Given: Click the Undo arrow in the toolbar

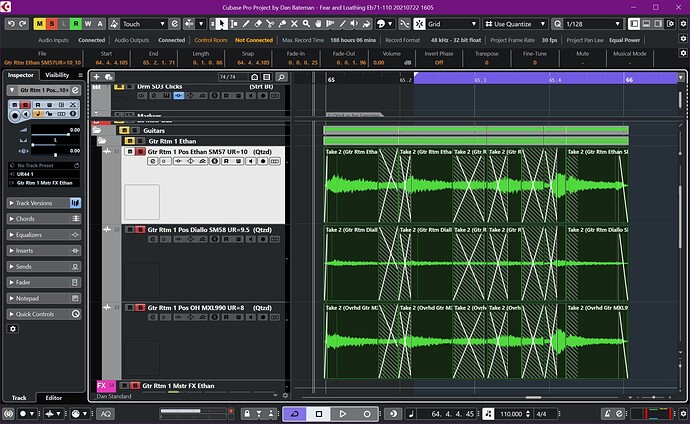Looking at the screenshot, I should [x=11, y=24].
